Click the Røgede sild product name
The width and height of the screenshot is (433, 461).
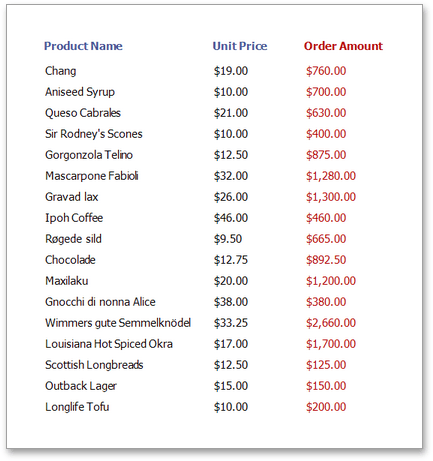(73, 239)
